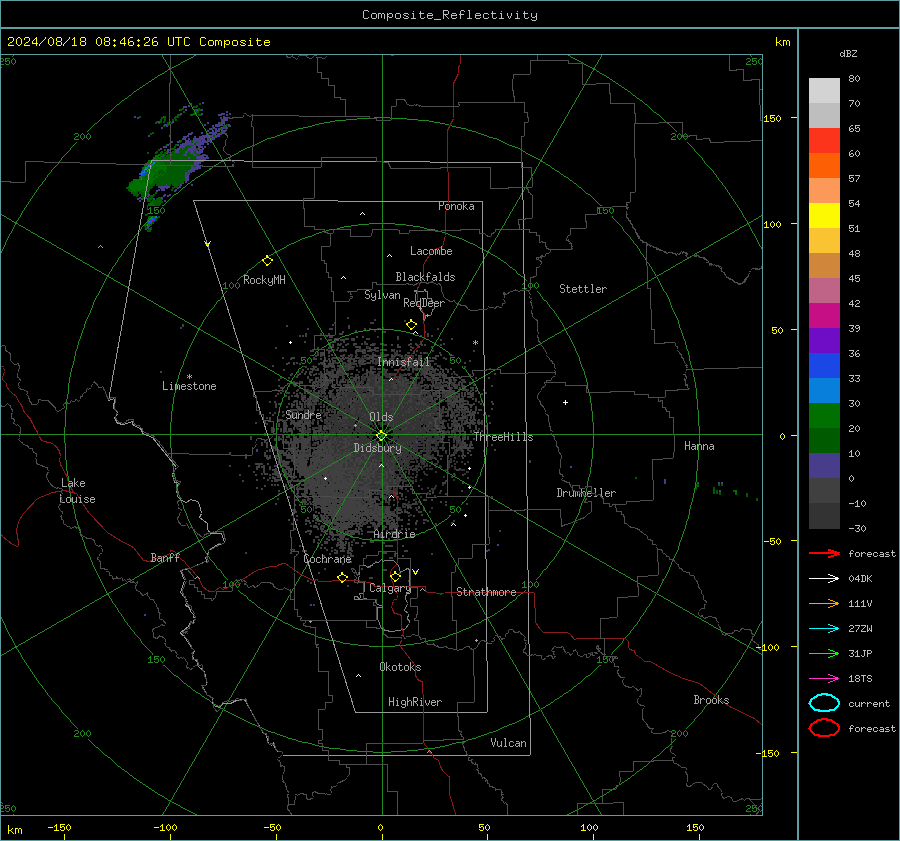Click the cyan 27ZW arrow symbol
This screenshot has height=841, width=900.
[x=824, y=629]
